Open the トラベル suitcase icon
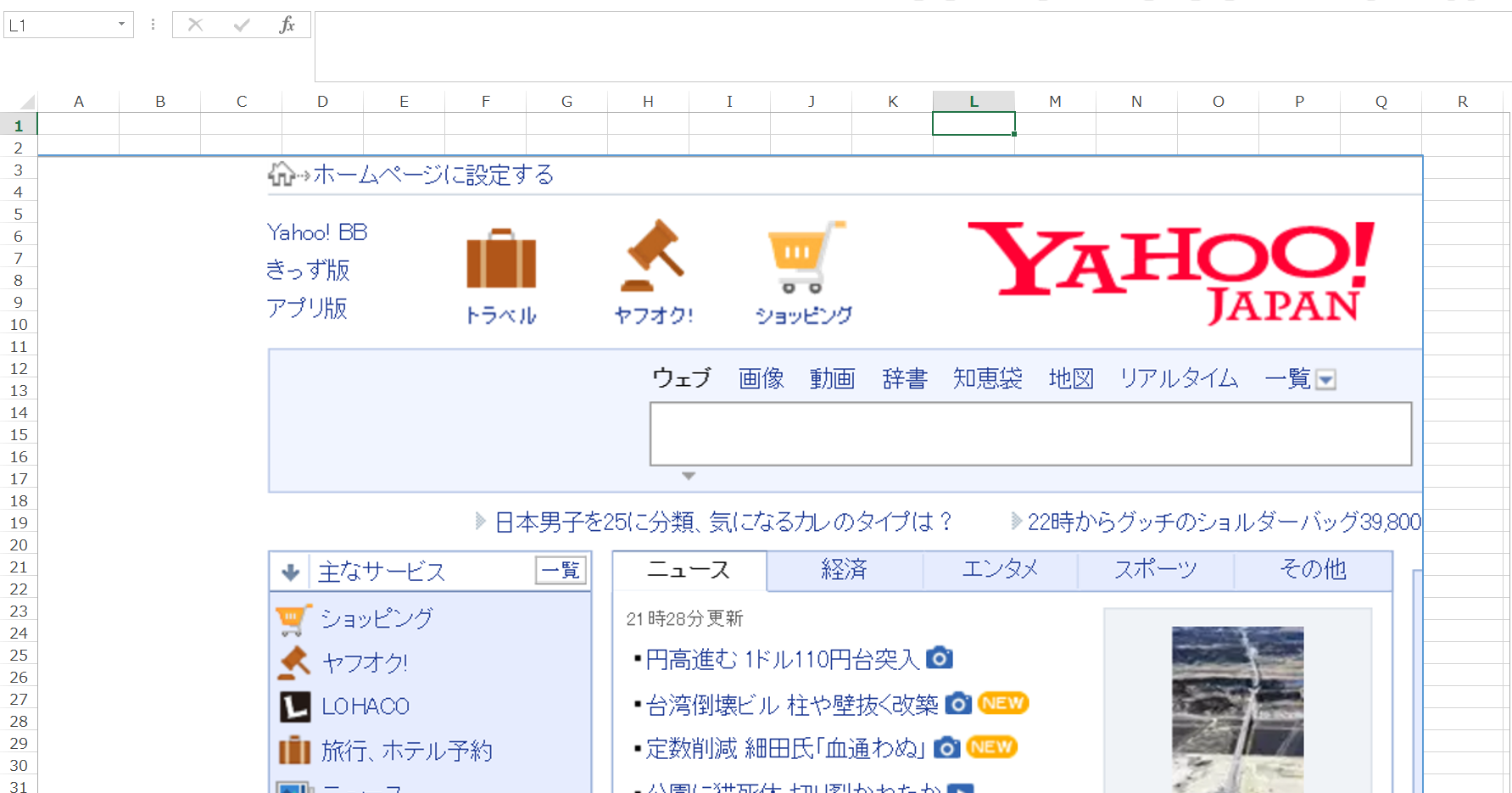Screen dimensions: 1512x793 [x=501, y=259]
